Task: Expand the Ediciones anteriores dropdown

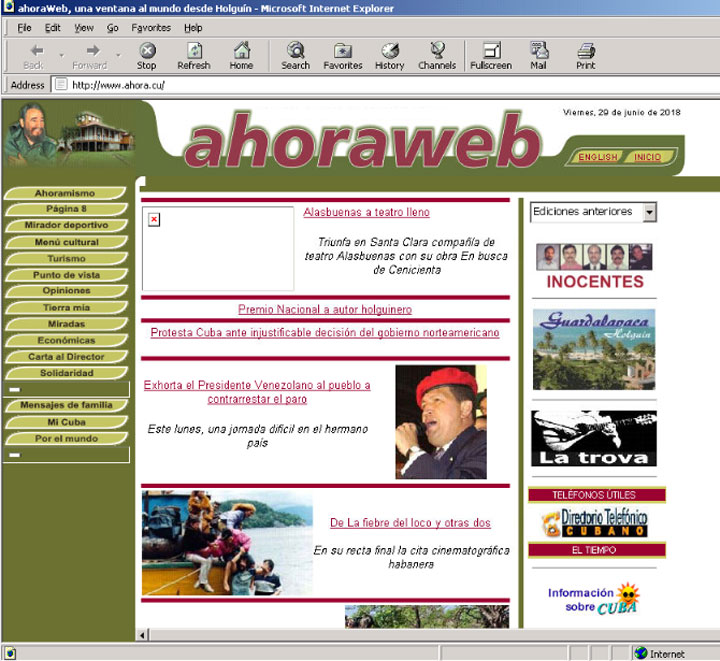Action: (x=649, y=212)
